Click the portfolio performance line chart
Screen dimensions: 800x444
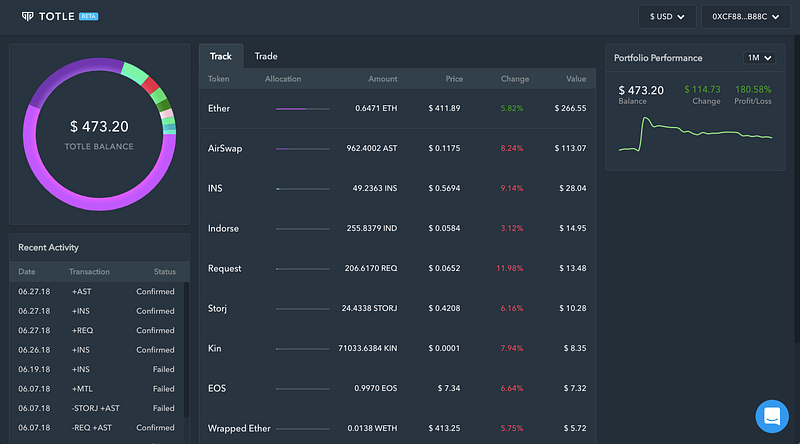(695, 135)
